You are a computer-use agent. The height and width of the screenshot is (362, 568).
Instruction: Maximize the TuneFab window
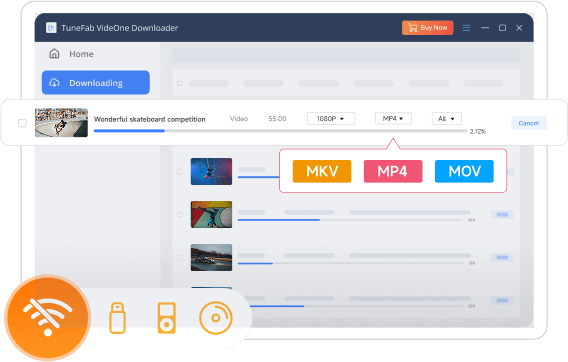pyautogui.click(x=502, y=28)
